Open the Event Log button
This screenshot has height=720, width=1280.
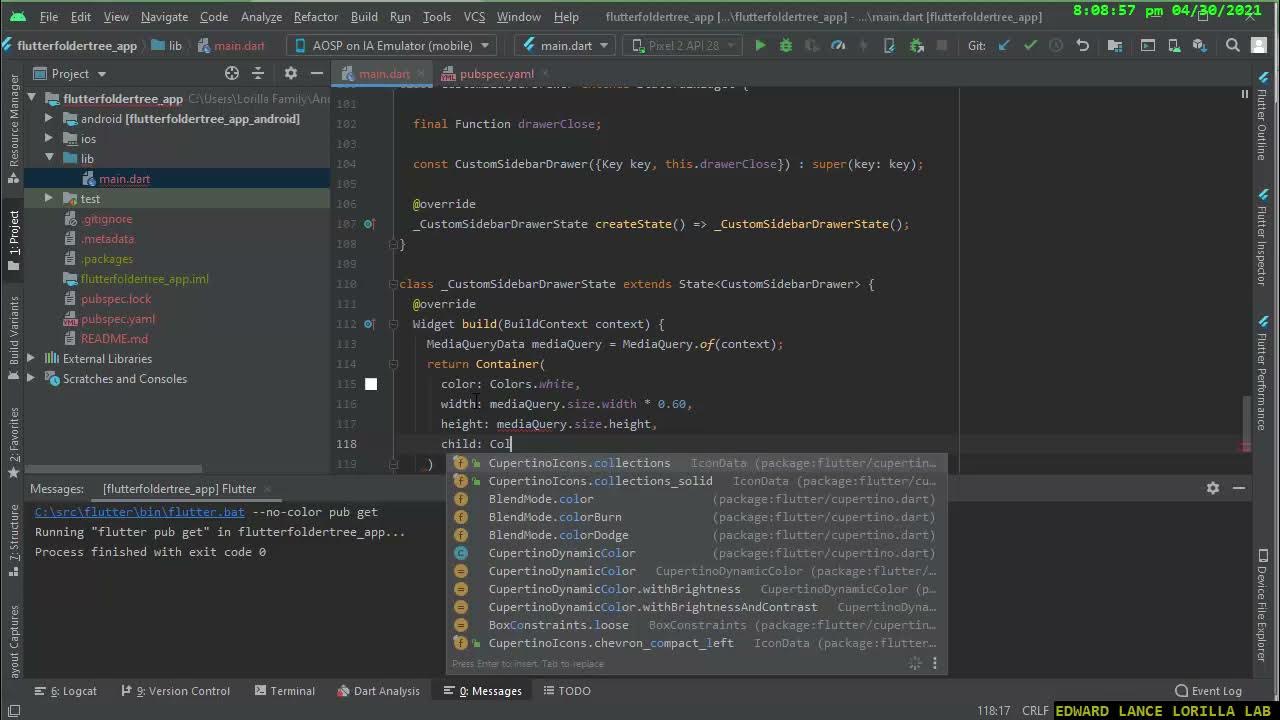(1208, 691)
